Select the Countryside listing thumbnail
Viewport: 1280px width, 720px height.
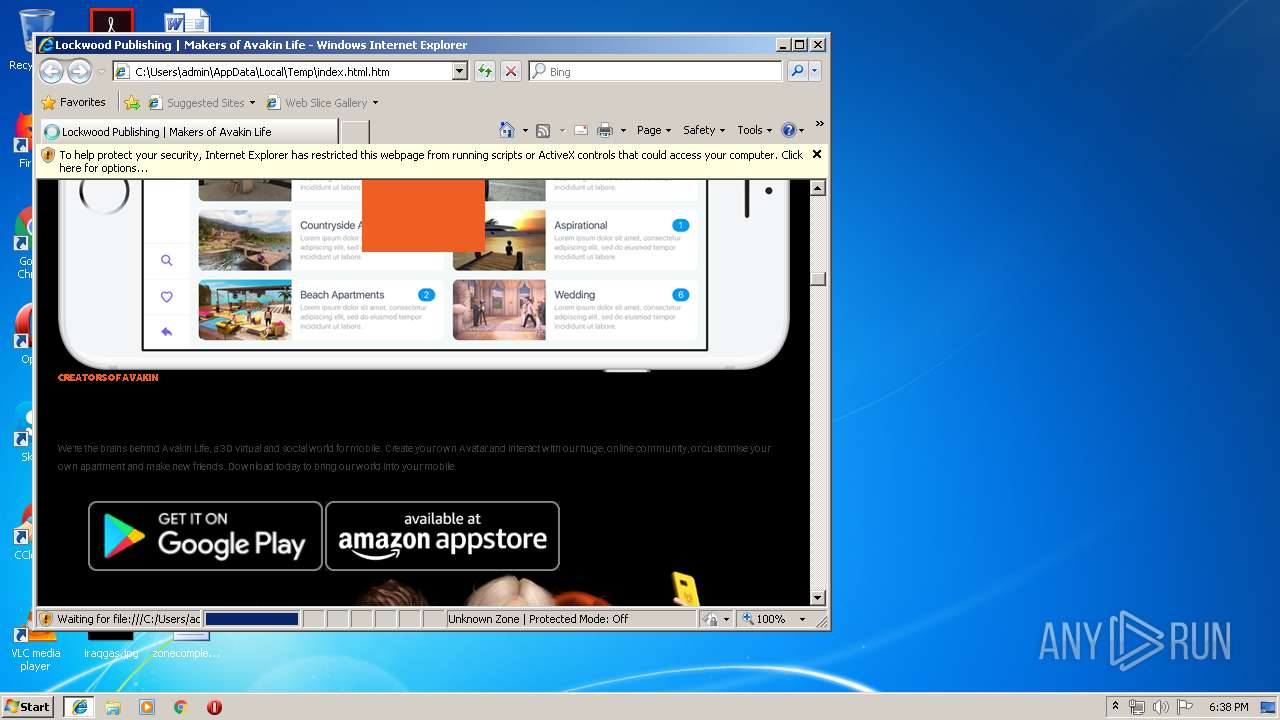(245, 240)
